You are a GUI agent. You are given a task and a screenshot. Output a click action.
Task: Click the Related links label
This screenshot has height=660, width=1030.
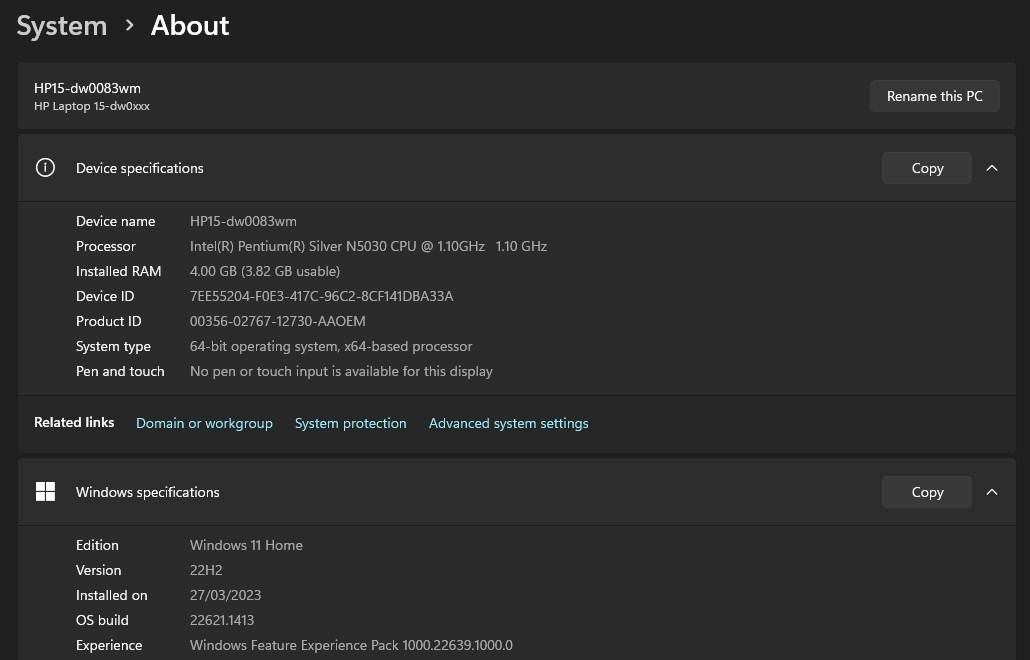pyautogui.click(x=74, y=422)
